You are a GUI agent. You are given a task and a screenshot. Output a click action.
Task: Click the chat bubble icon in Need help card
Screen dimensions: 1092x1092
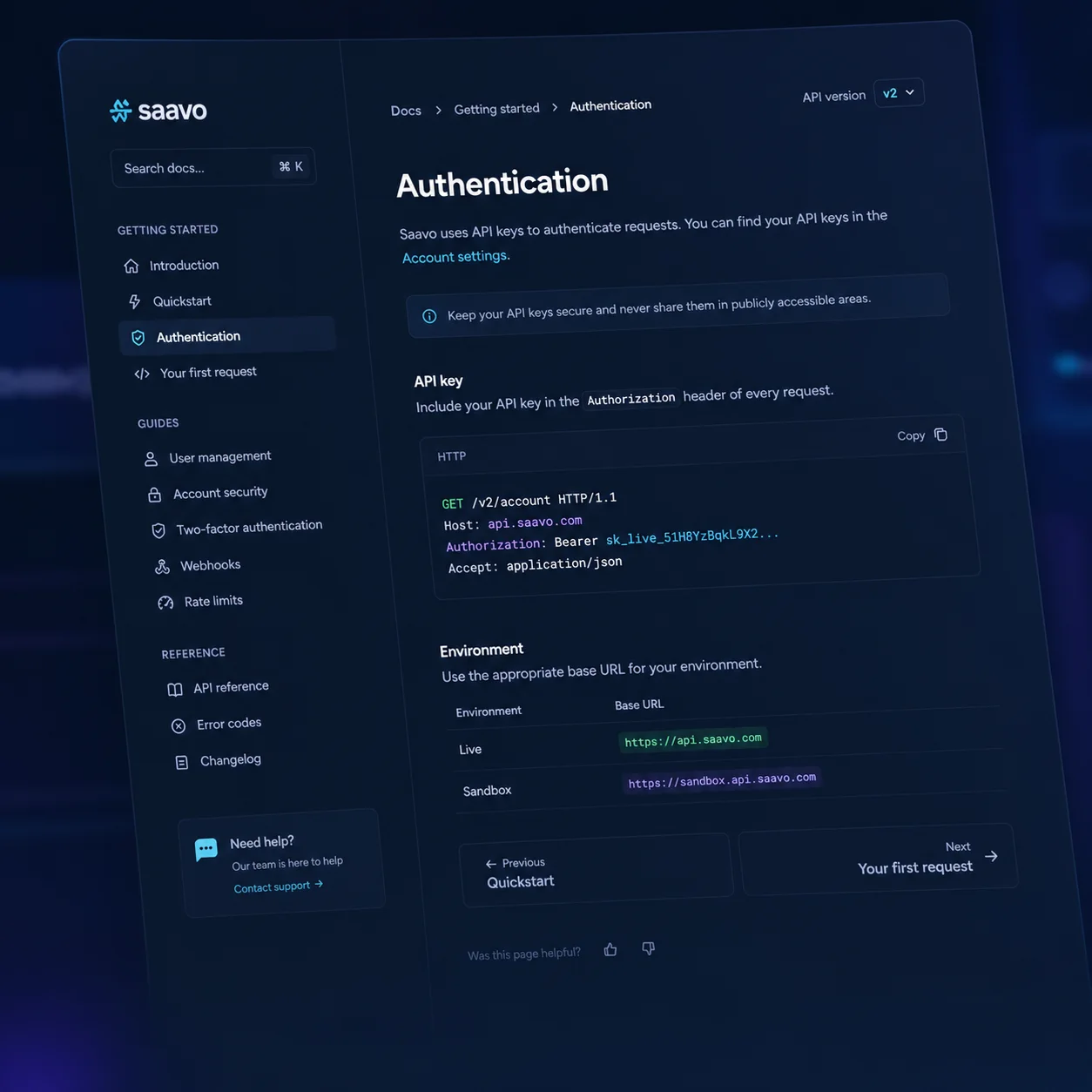[206, 849]
